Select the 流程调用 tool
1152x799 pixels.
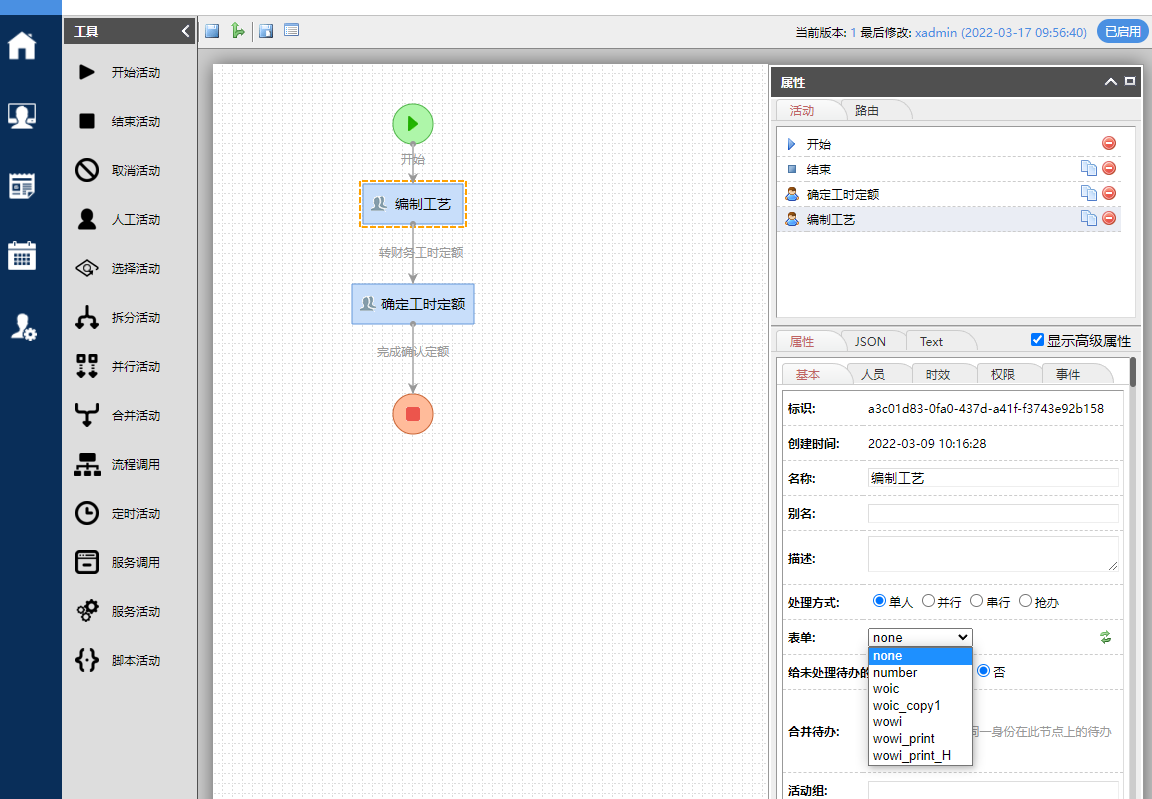(118, 465)
